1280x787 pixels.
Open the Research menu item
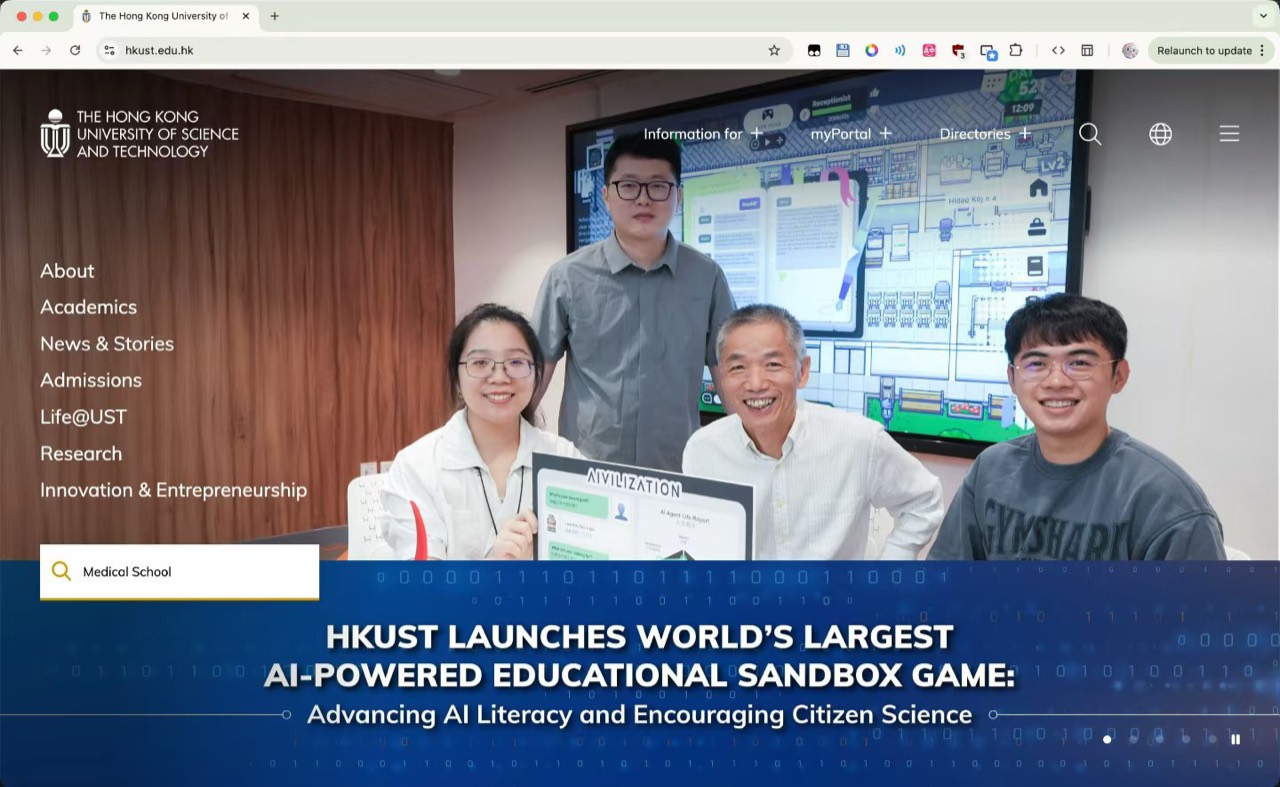click(x=81, y=454)
